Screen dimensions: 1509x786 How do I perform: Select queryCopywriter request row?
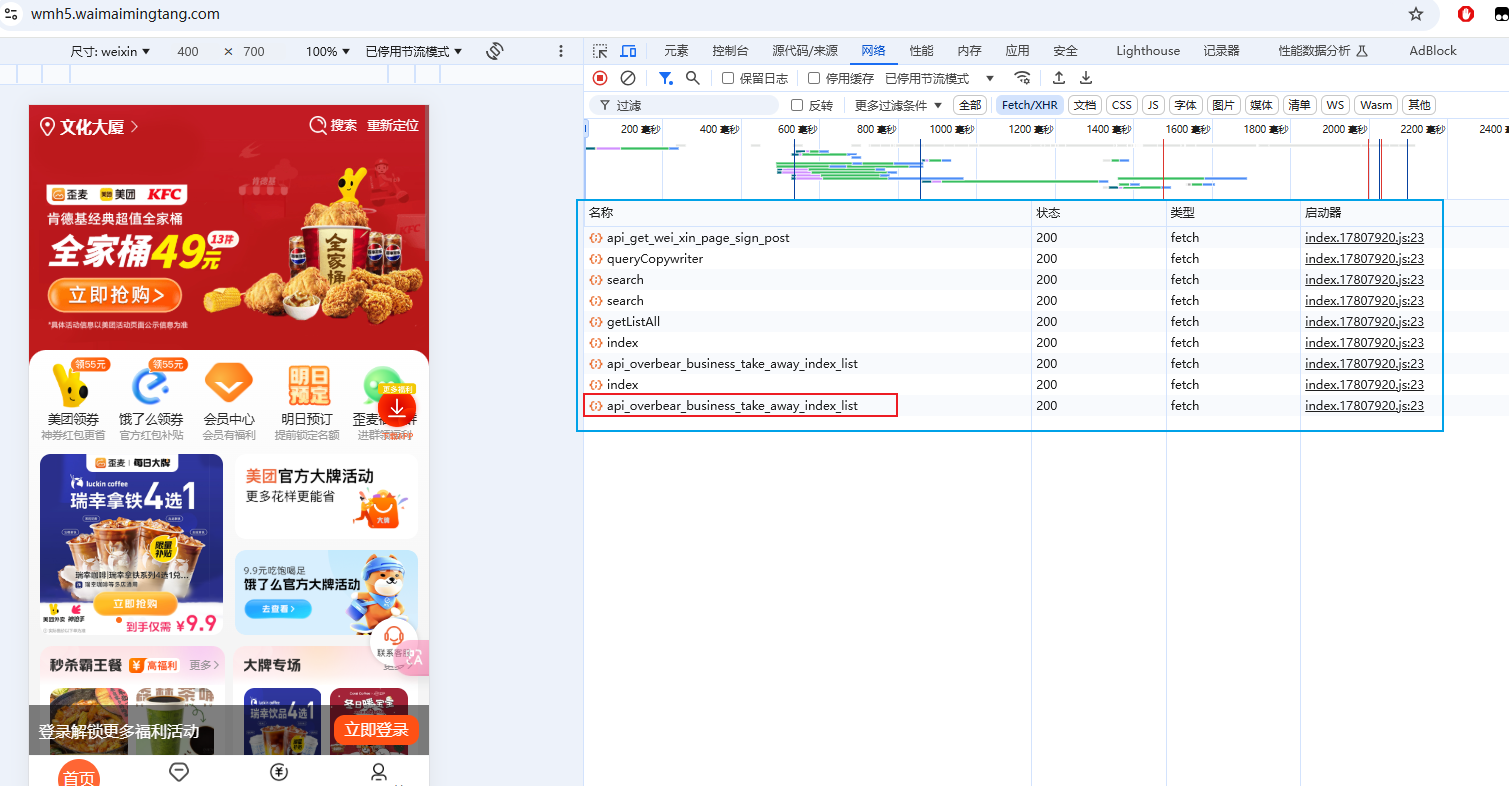[807, 259]
